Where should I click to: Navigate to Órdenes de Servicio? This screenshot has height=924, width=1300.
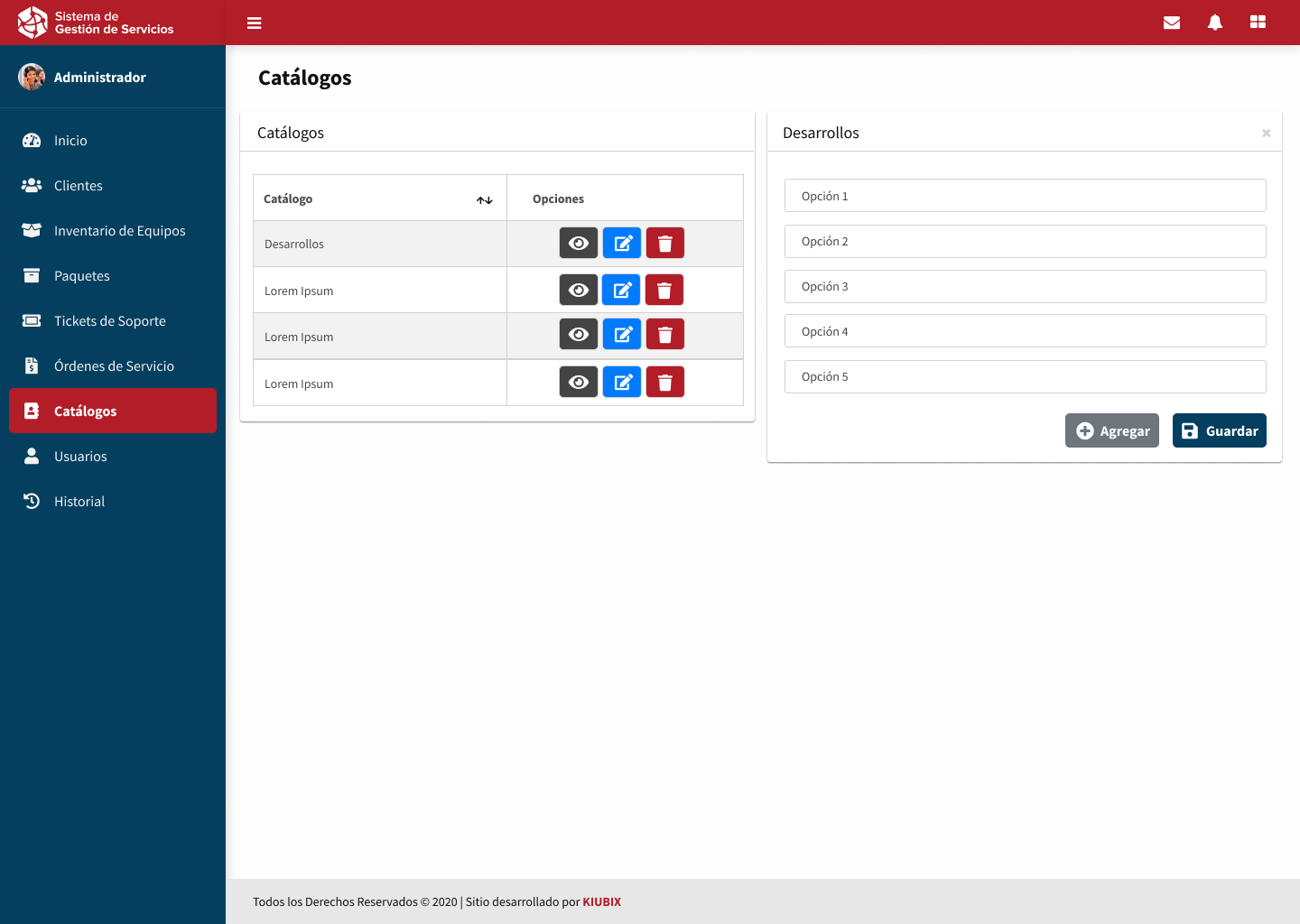114,366
